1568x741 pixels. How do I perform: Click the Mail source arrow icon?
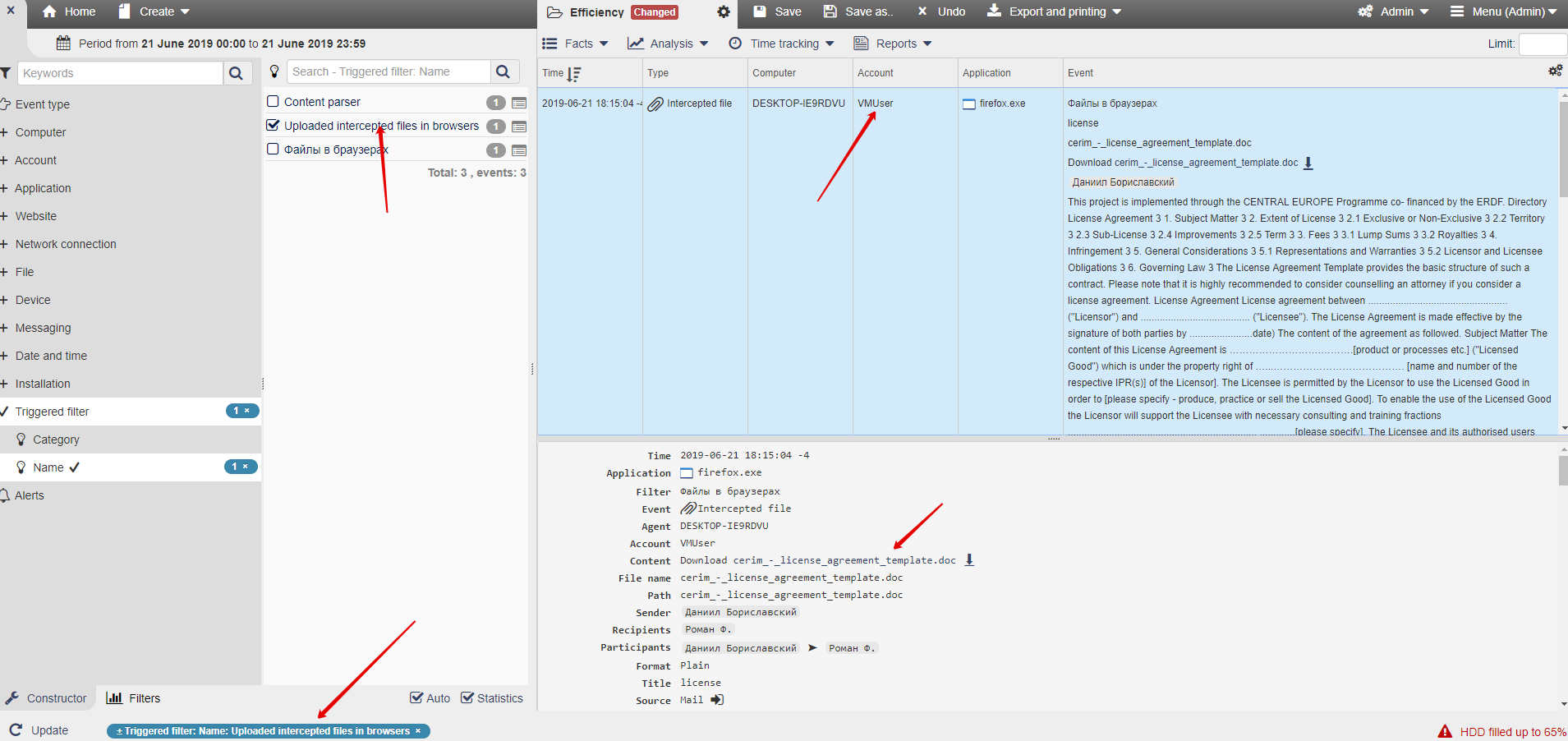tap(717, 700)
